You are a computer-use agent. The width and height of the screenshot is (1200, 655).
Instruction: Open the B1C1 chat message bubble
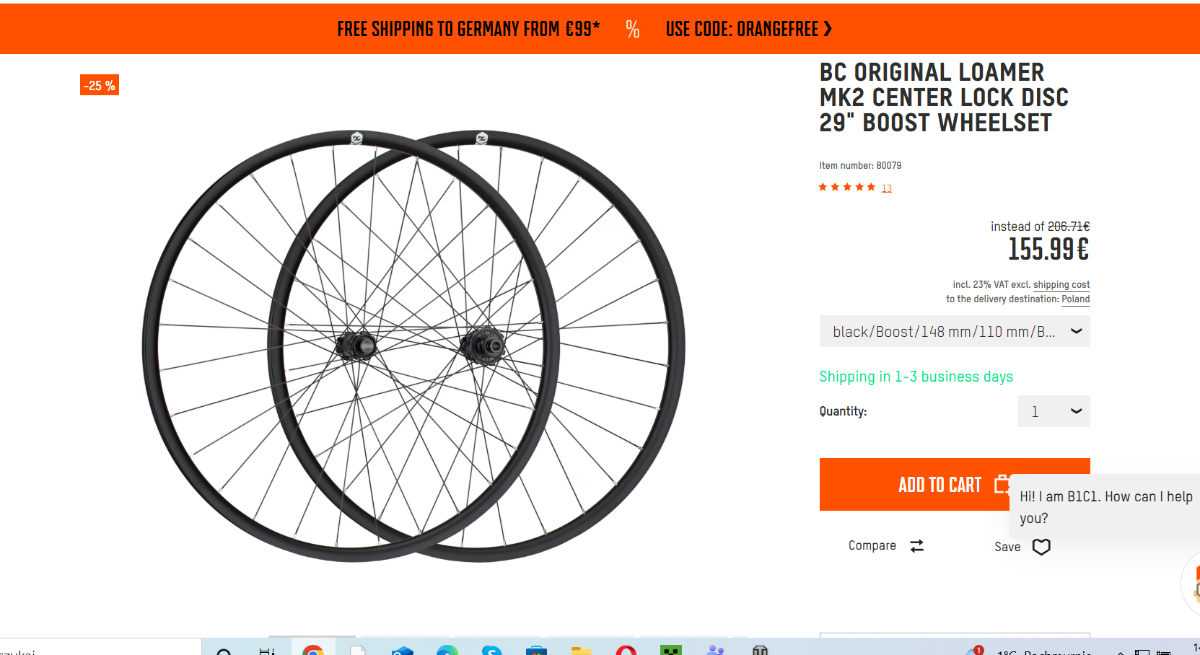click(1105, 507)
